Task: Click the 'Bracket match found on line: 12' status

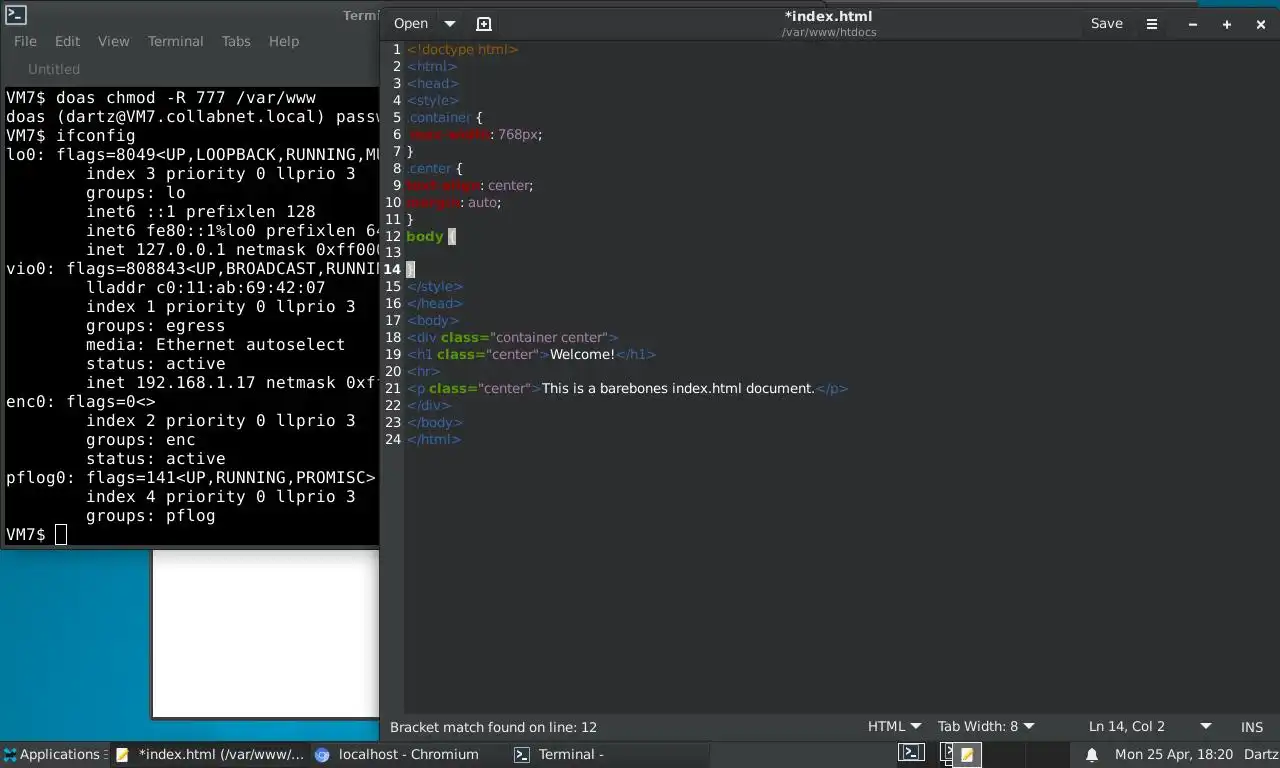Action: pyautogui.click(x=493, y=727)
